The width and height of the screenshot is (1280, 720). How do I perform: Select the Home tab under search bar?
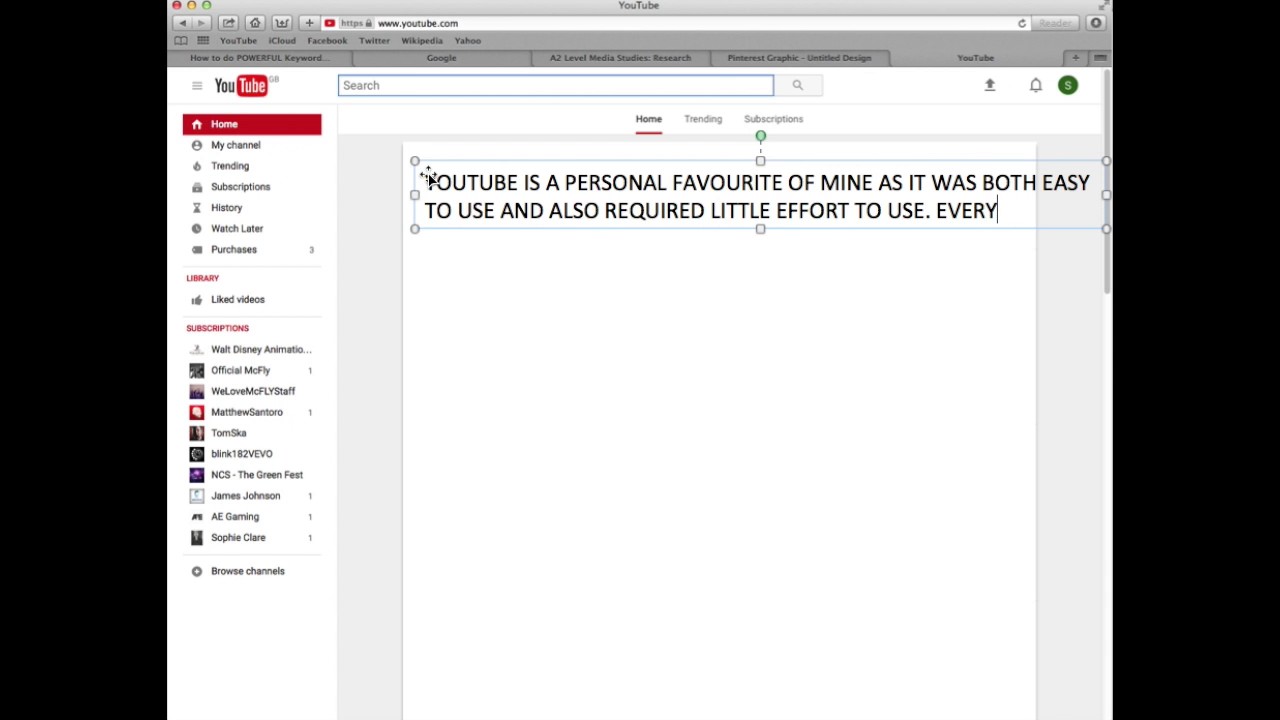(x=649, y=119)
